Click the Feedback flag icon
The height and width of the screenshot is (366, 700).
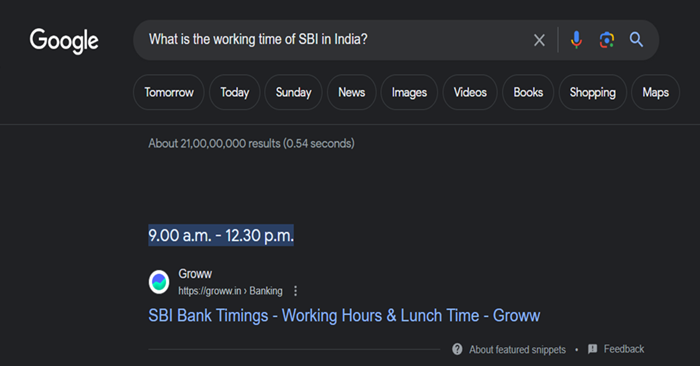[592, 349]
